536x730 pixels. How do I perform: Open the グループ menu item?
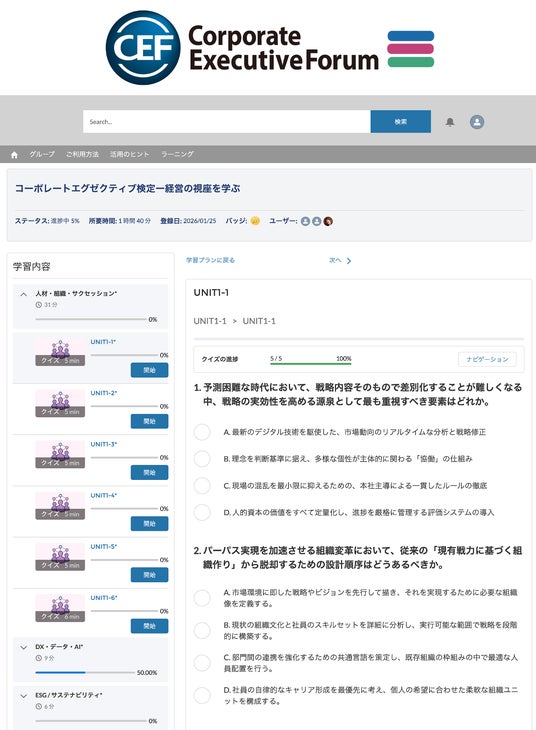42,154
